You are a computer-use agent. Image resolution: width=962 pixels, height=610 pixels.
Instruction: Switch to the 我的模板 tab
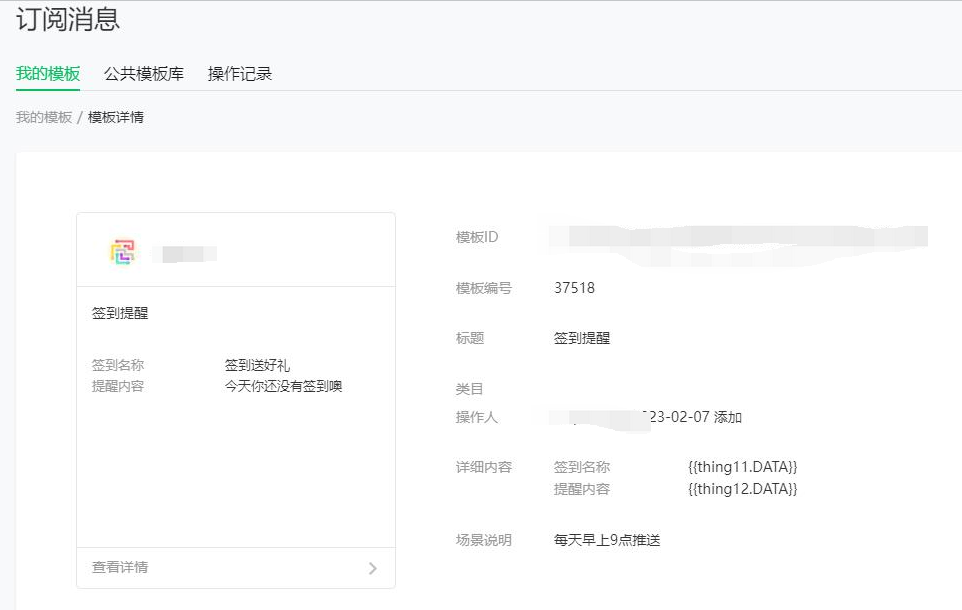(48, 74)
